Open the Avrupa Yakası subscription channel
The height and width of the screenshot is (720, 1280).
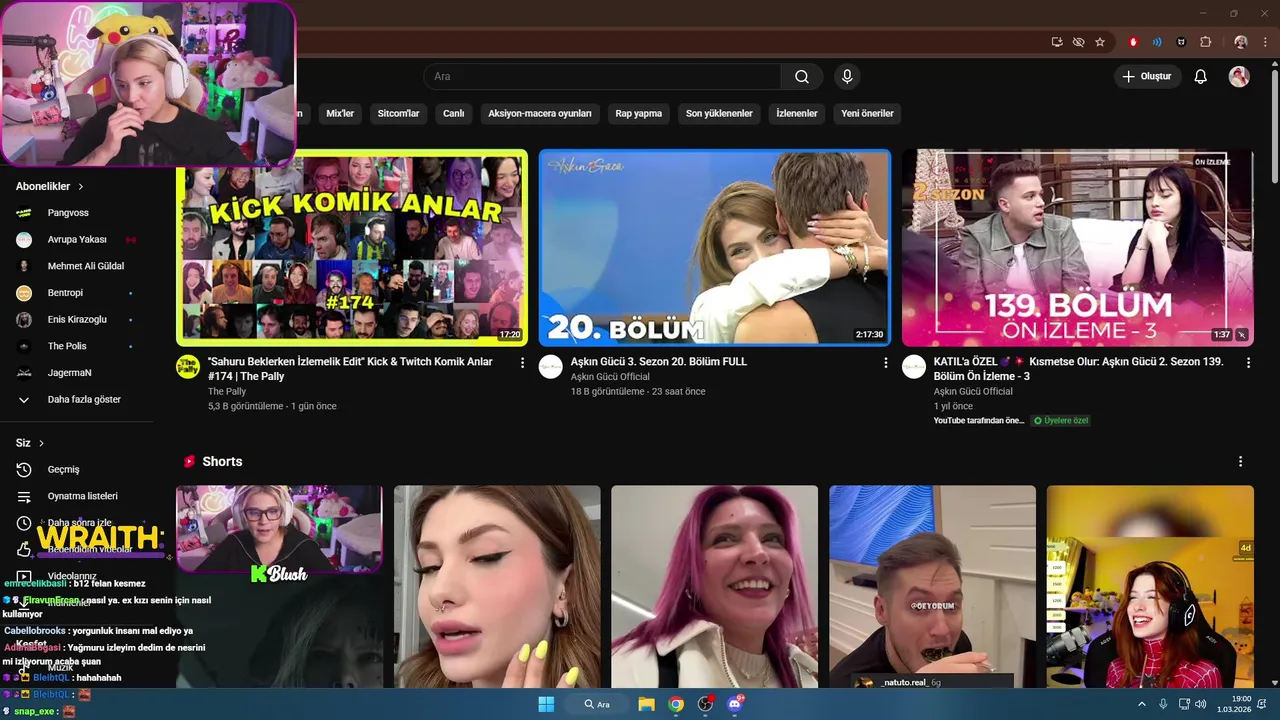pyautogui.click(x=77, y=240)
